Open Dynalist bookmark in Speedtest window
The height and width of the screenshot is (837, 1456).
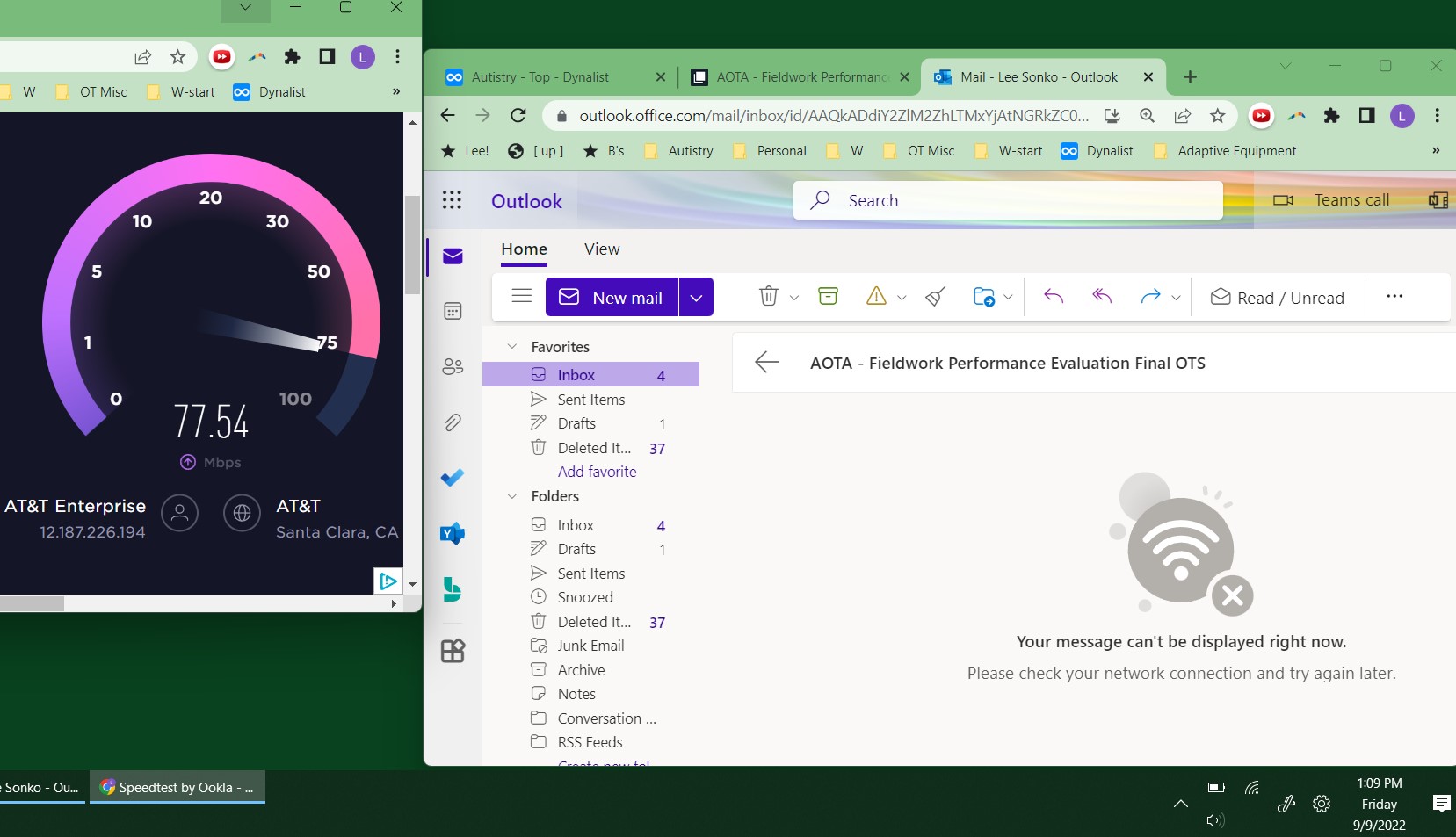tap(269, 92)
